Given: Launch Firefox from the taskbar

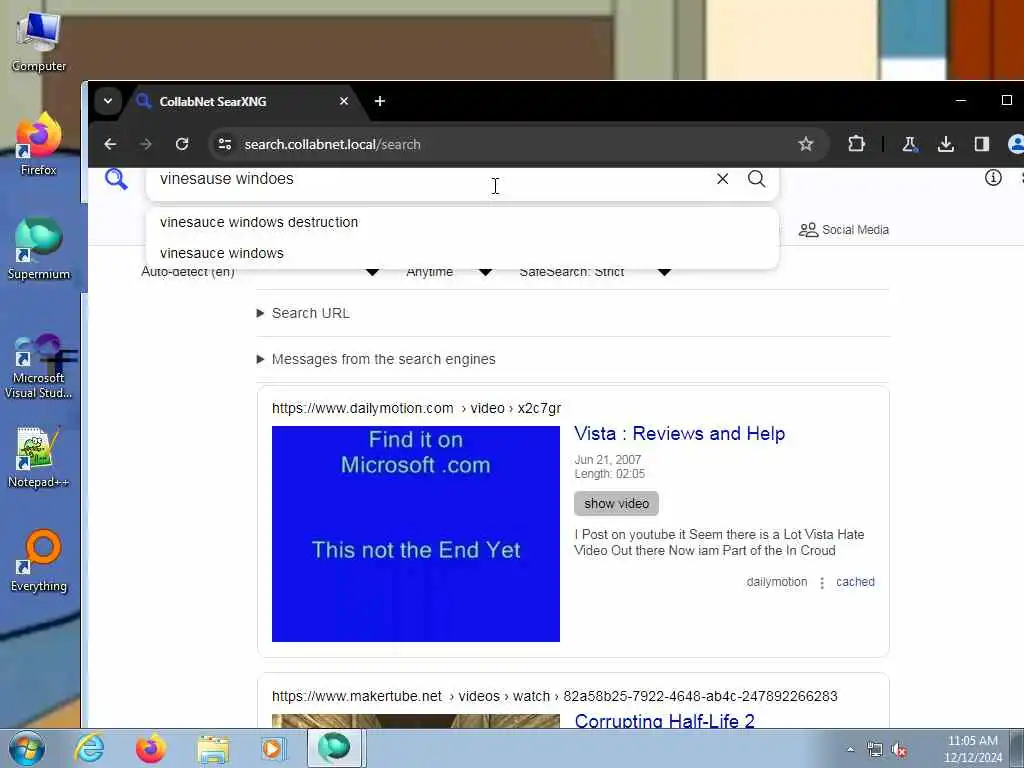Looking at the screenshot, I should pos(150,748).
